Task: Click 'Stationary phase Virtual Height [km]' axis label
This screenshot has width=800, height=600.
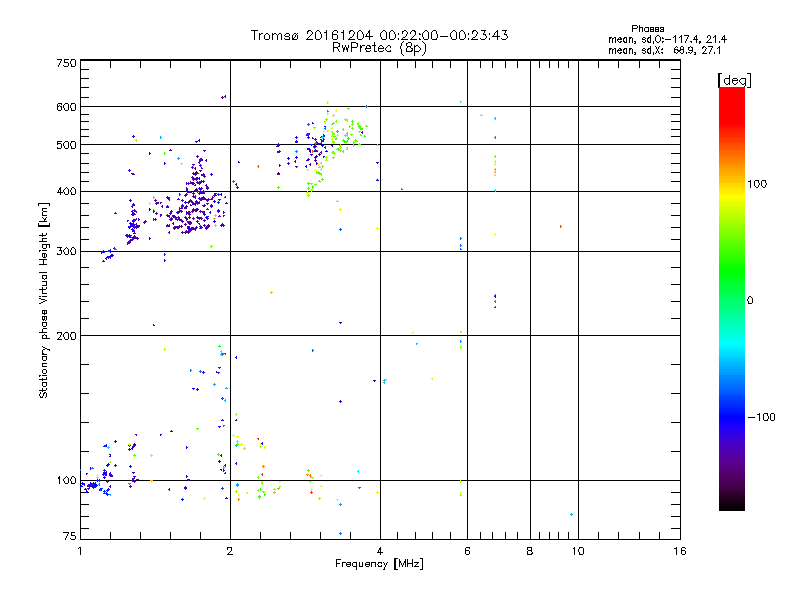Action: [x=43, y=301]
